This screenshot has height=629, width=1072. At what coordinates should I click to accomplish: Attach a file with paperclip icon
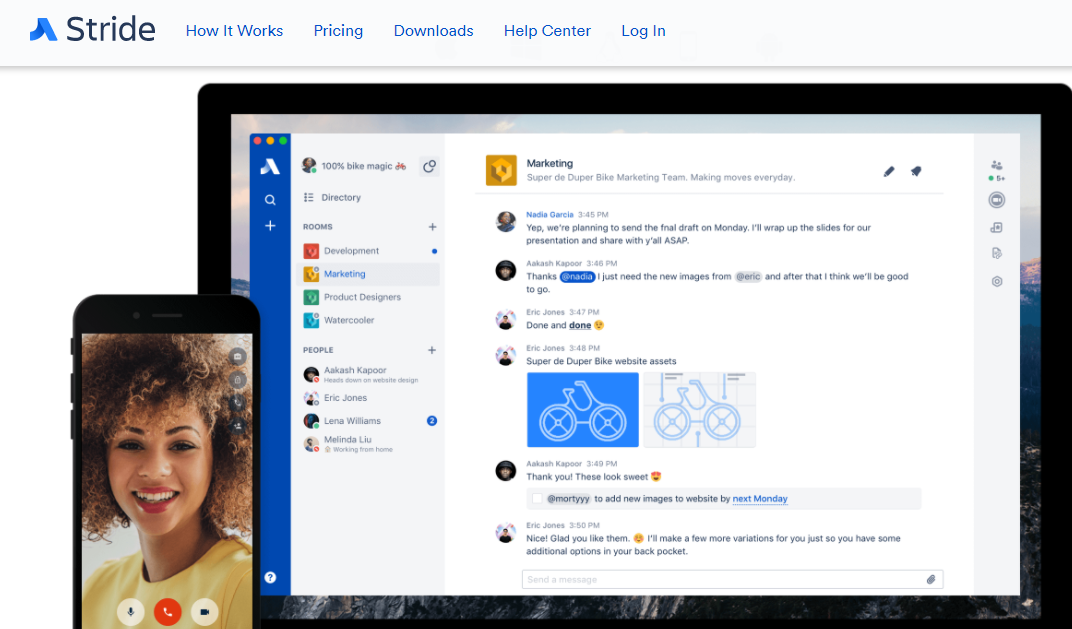930,579
